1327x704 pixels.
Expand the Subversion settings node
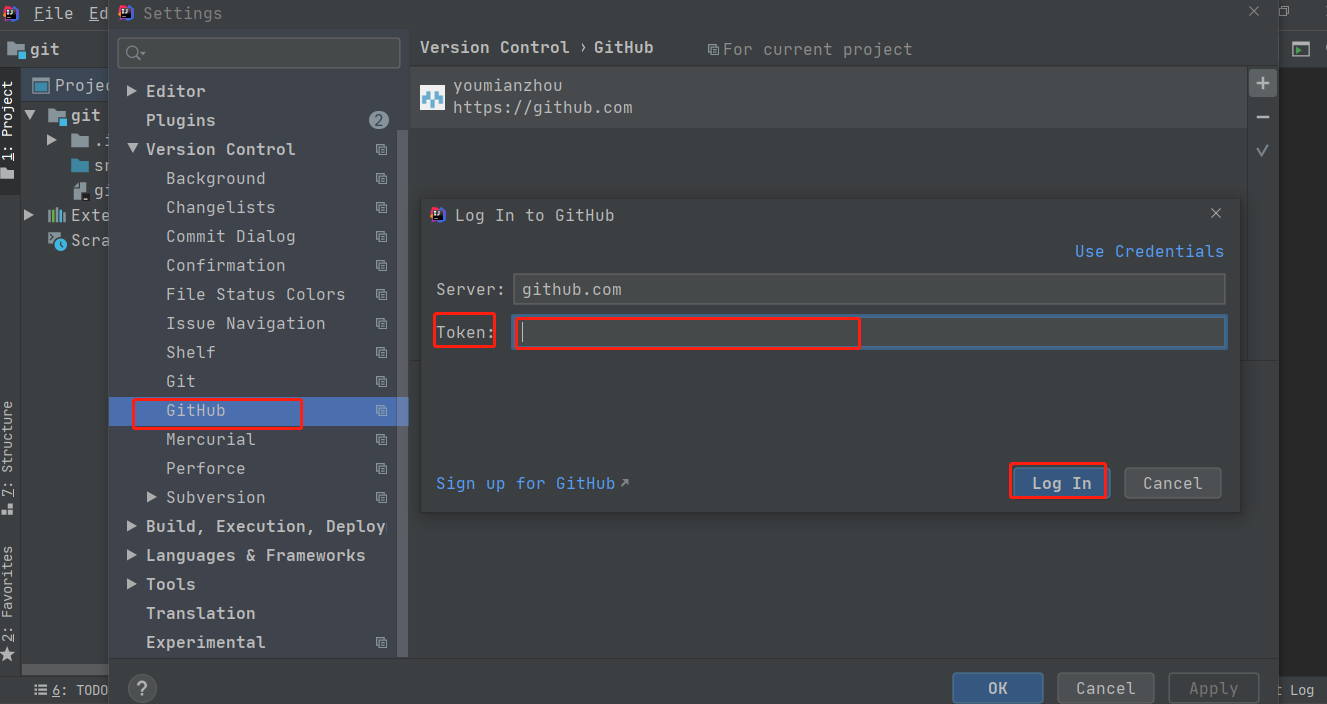tap(152, 497)
